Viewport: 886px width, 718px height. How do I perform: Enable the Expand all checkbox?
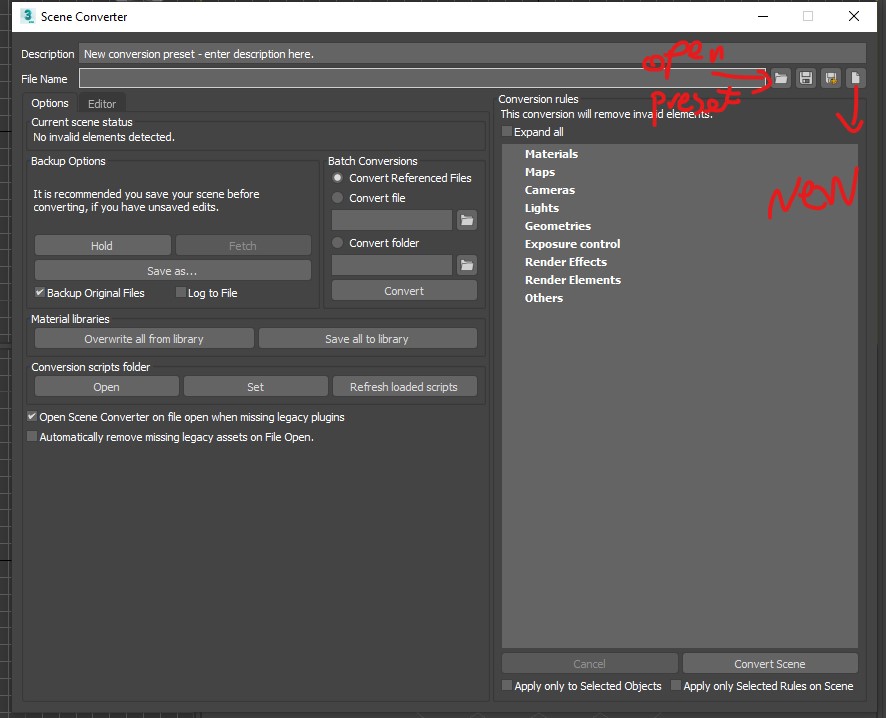[507, 132]
